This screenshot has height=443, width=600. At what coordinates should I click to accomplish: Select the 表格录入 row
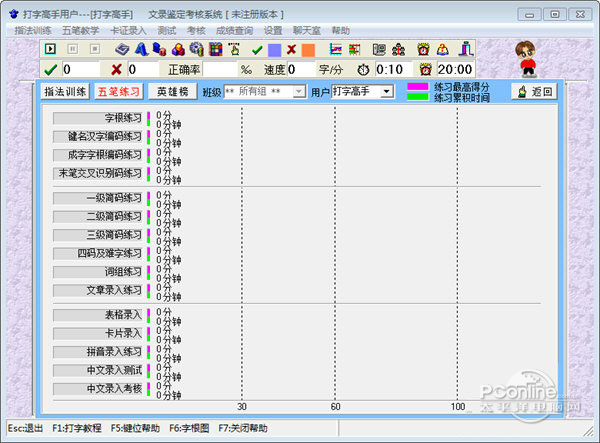coord(98,315)
